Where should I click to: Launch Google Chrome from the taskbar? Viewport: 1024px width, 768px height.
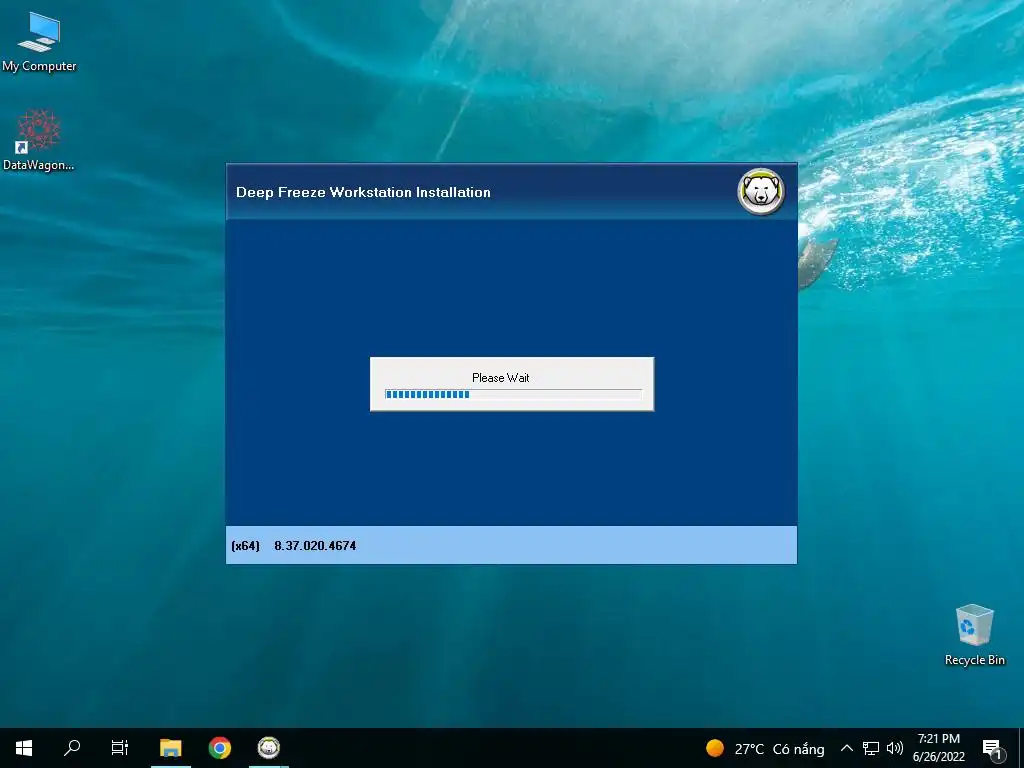(219, 748)
